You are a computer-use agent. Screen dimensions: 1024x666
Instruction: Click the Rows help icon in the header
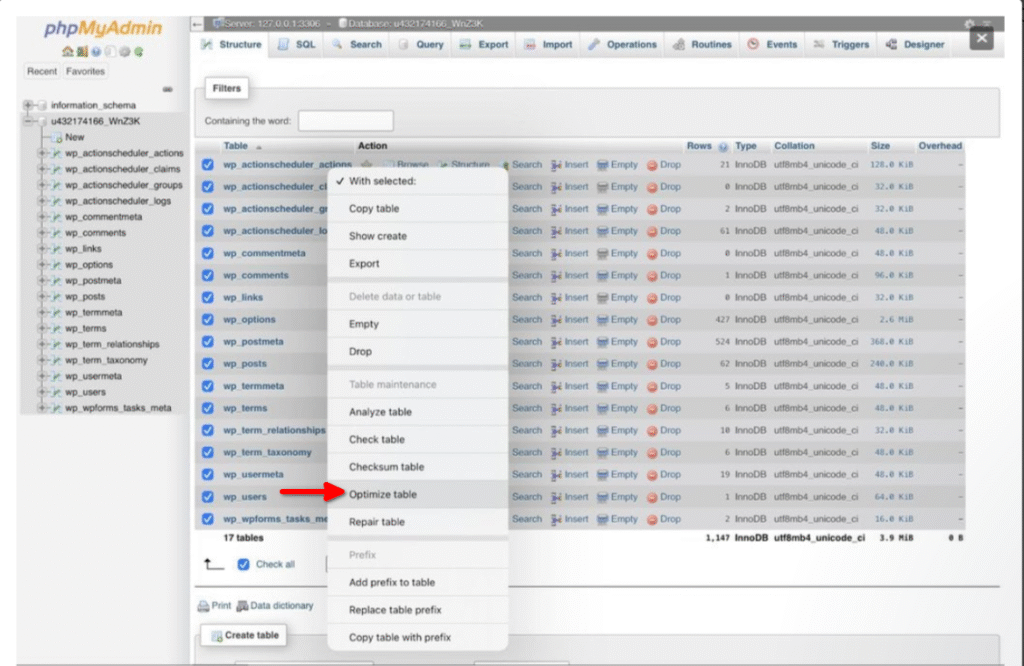point(723,147)
